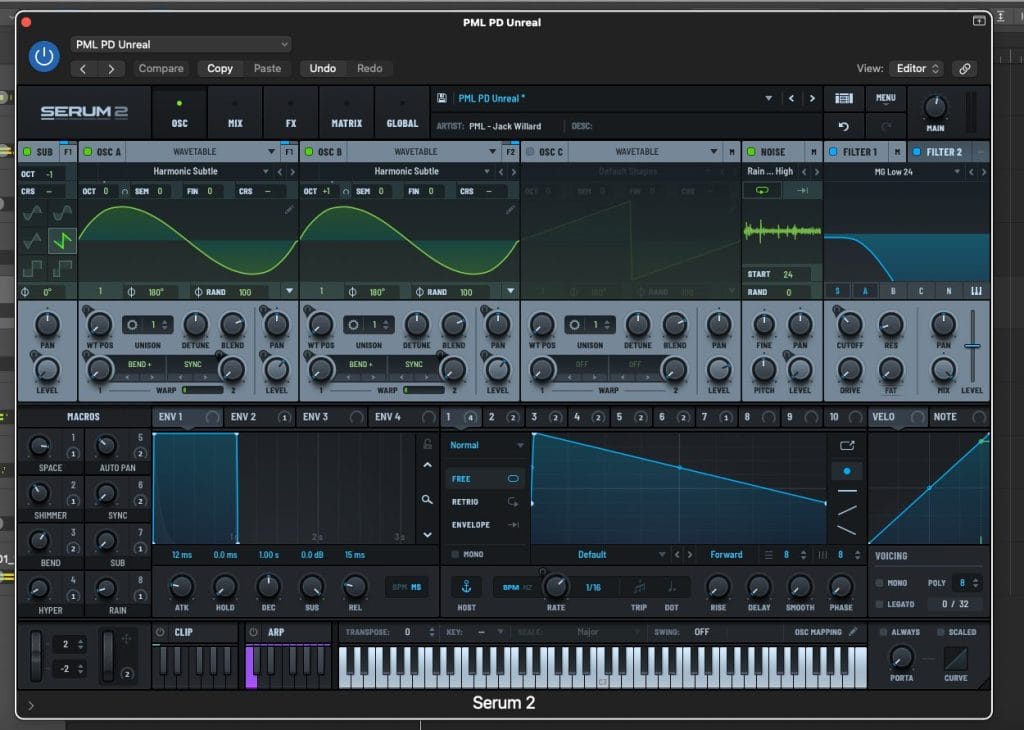Select the green sawtooth sub oscillator shape
Screen dimensions: 1024x730
coord(62,240)
